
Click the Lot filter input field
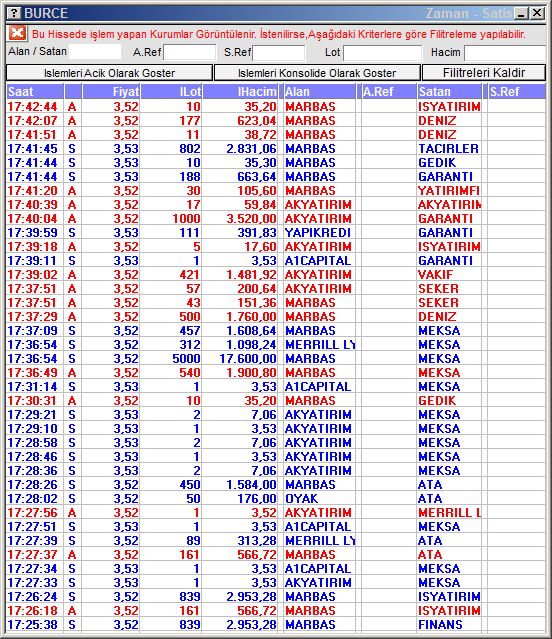pos(382,53)
